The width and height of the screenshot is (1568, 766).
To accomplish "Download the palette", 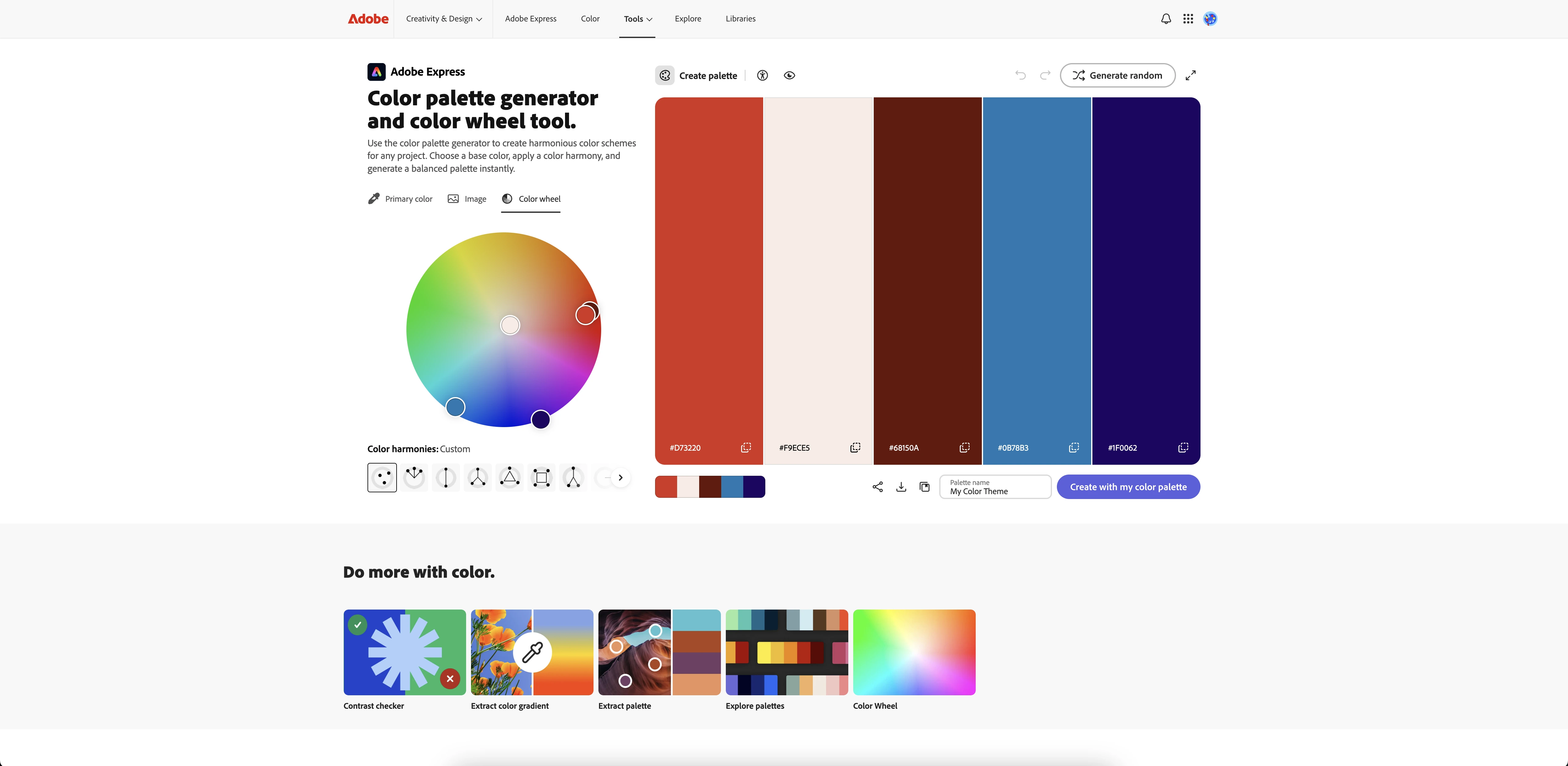I will click(902, 487).
